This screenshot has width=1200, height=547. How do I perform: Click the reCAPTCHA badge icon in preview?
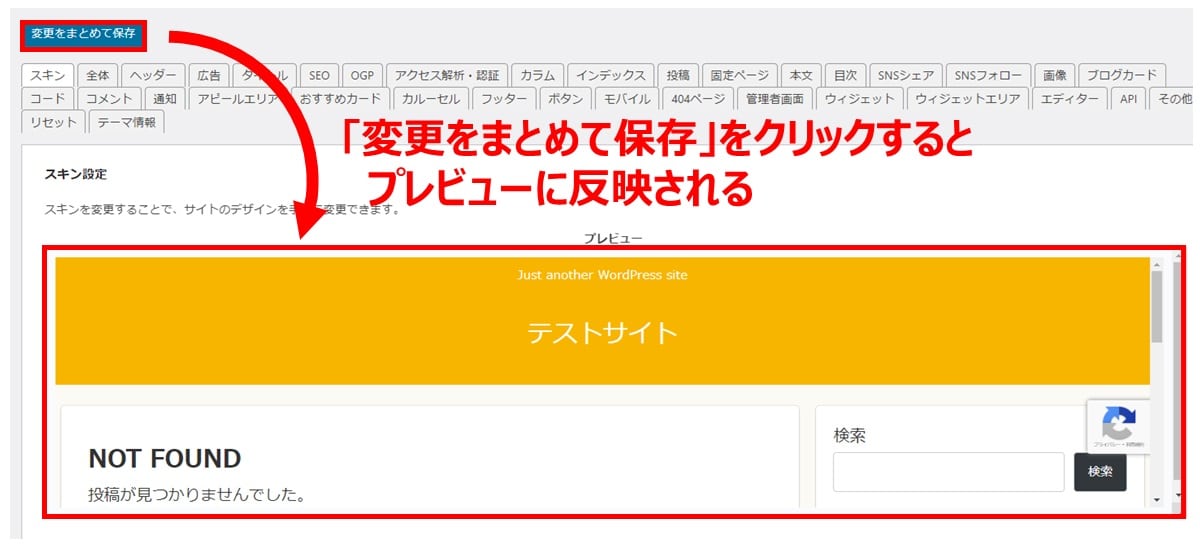click(1118, 424)
